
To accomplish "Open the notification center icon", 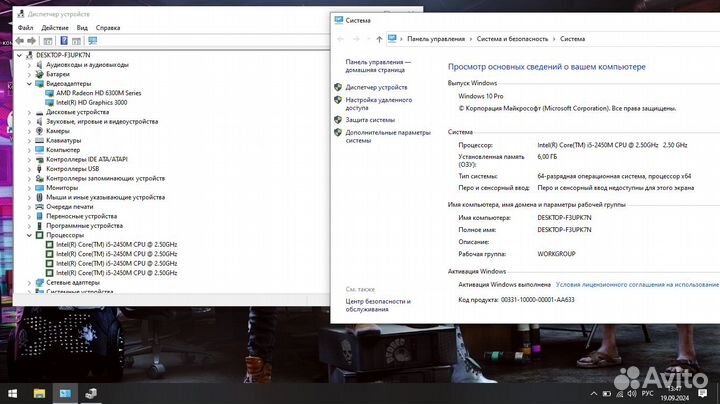I will (702, 393).
